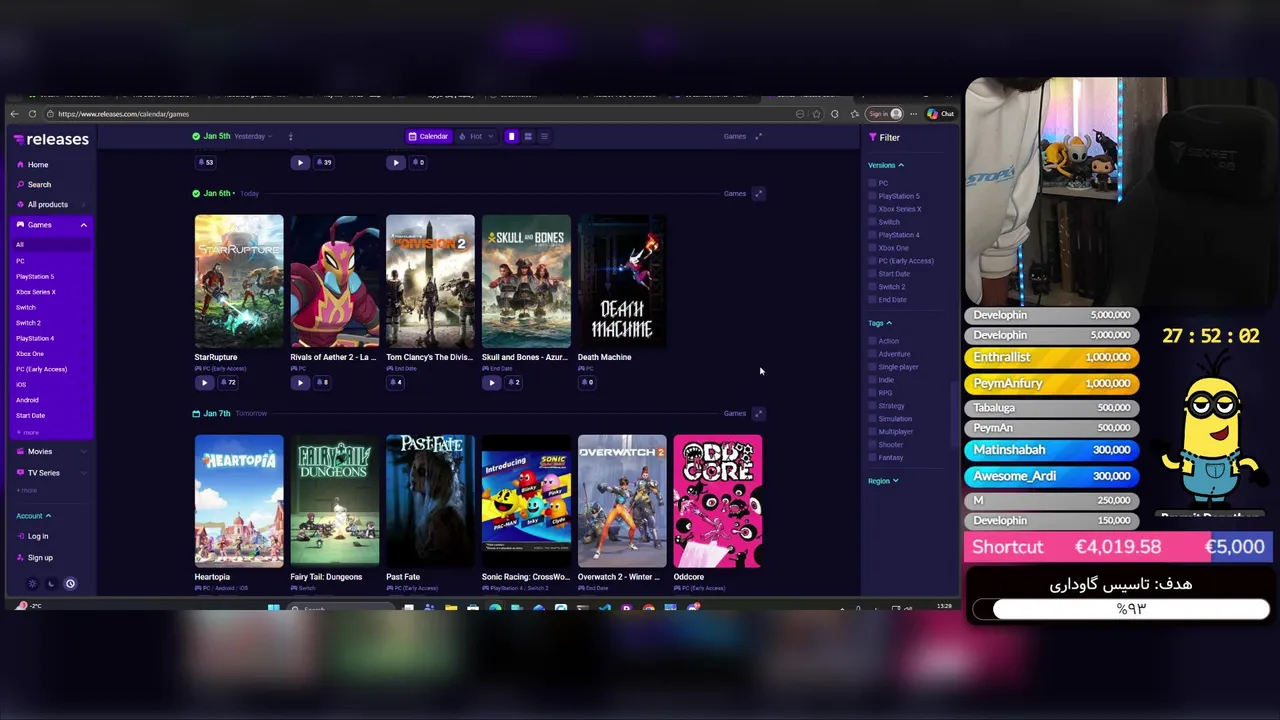Expand the Jan 5th Games section fullscreen

(x=758, y=136)
